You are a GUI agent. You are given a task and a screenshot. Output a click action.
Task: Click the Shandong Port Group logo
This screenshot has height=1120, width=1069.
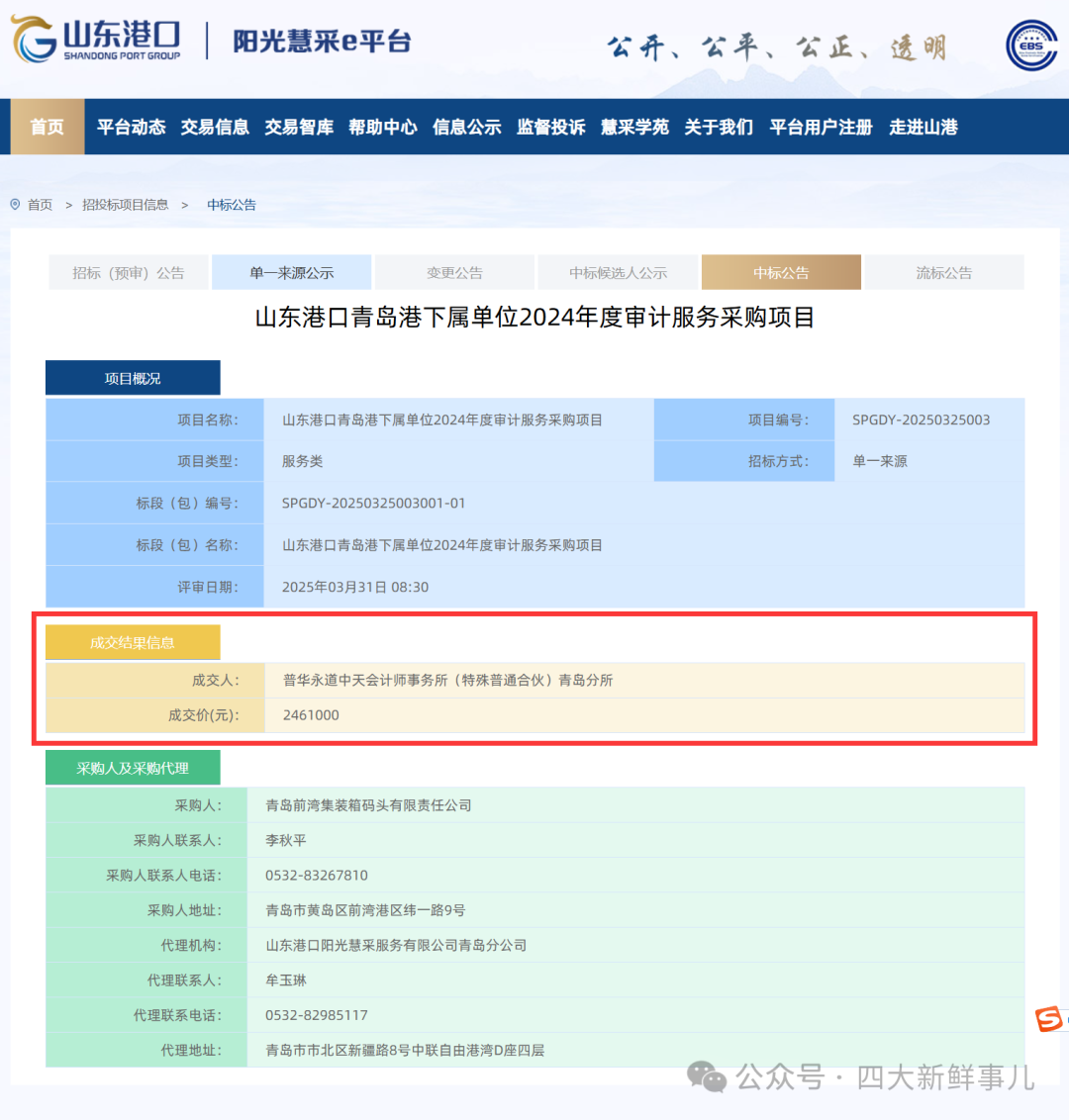click(96, 40)
